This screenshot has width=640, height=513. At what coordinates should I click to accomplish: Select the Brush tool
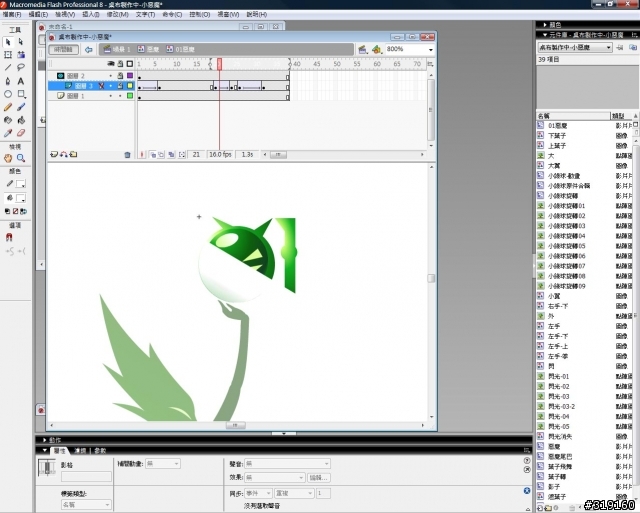point(21,107)
